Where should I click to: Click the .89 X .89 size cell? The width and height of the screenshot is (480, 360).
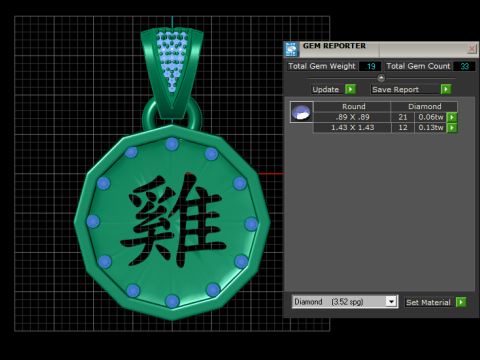point(352,117)
